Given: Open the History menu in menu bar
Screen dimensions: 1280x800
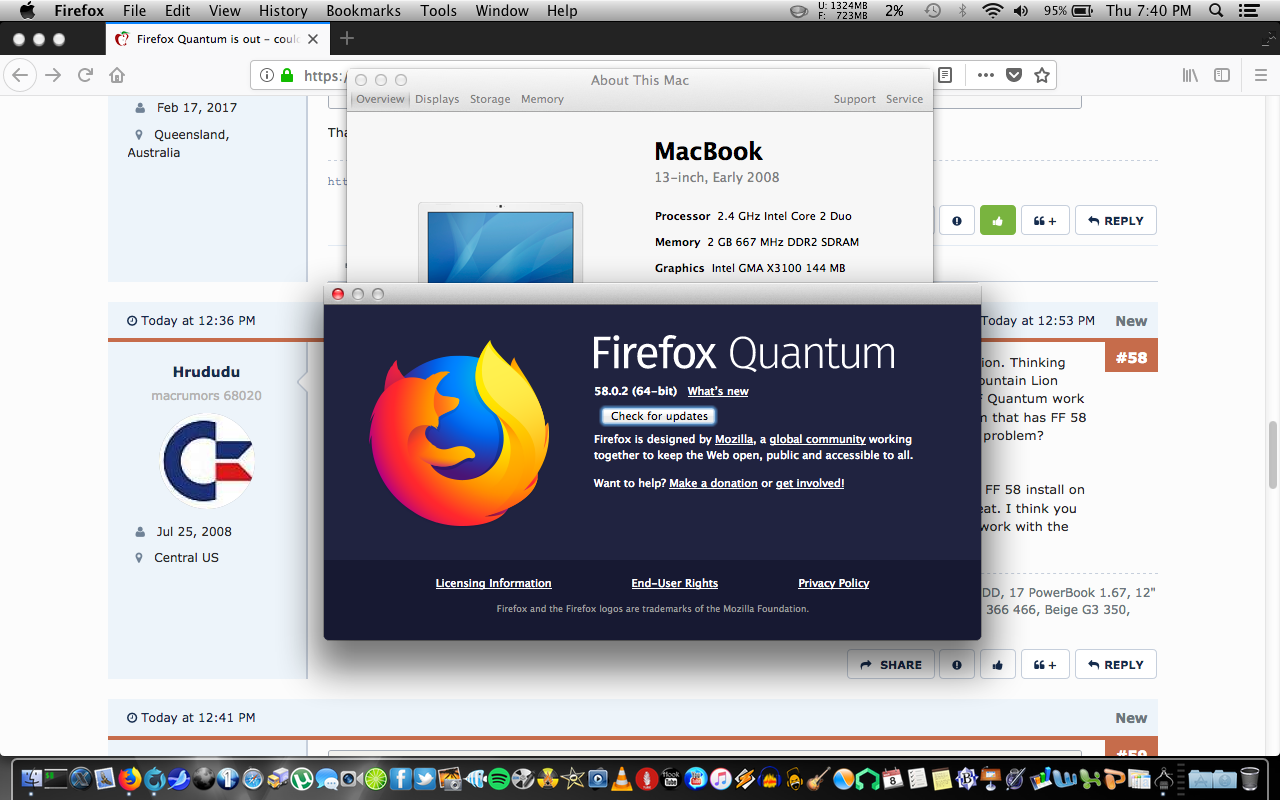Looking at the screenshot, I should coord(283,11).
